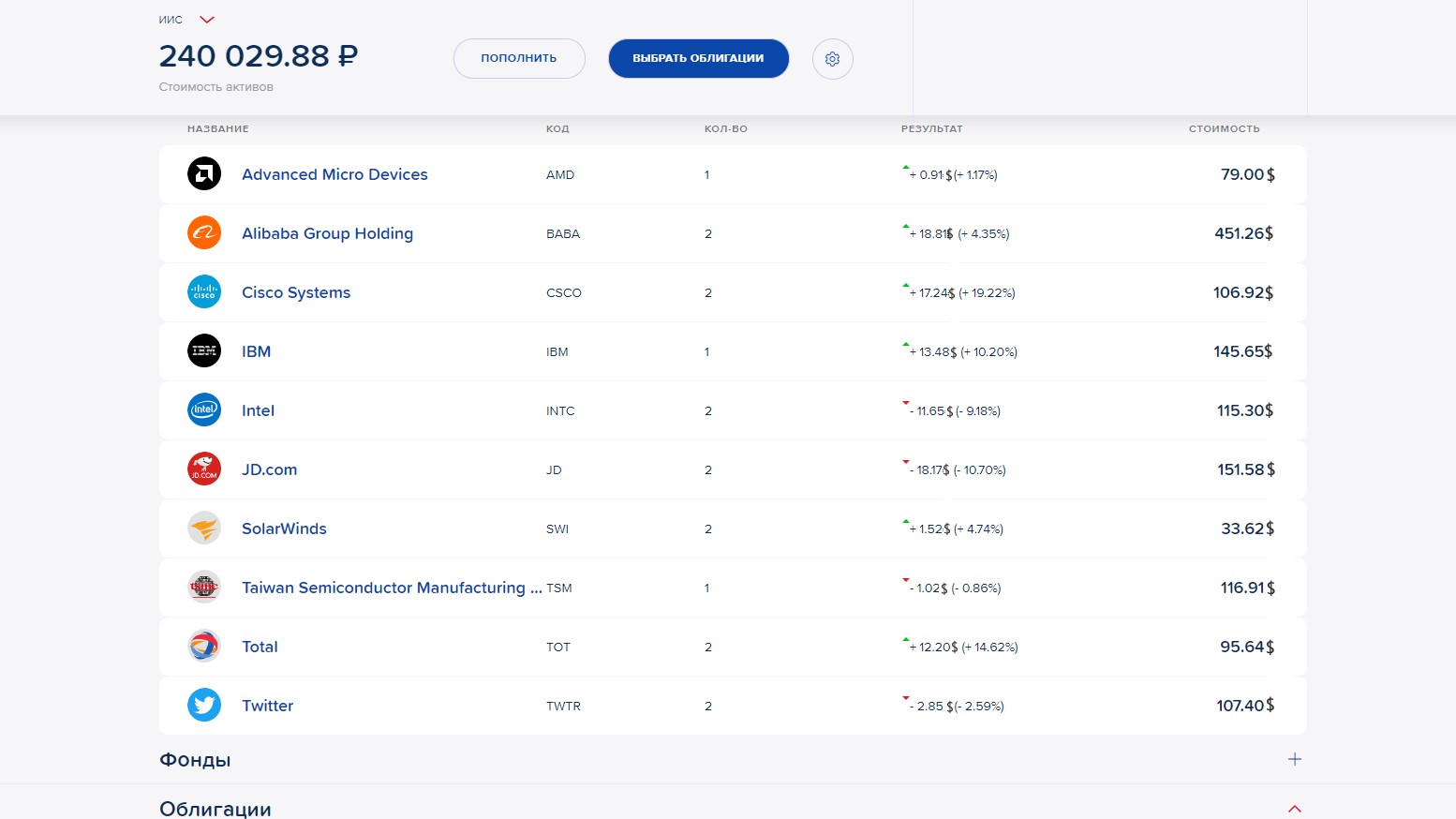Screen dimensions: 1456x819
Task: Open SolarWinds stock name link
Action: [284, 529]
